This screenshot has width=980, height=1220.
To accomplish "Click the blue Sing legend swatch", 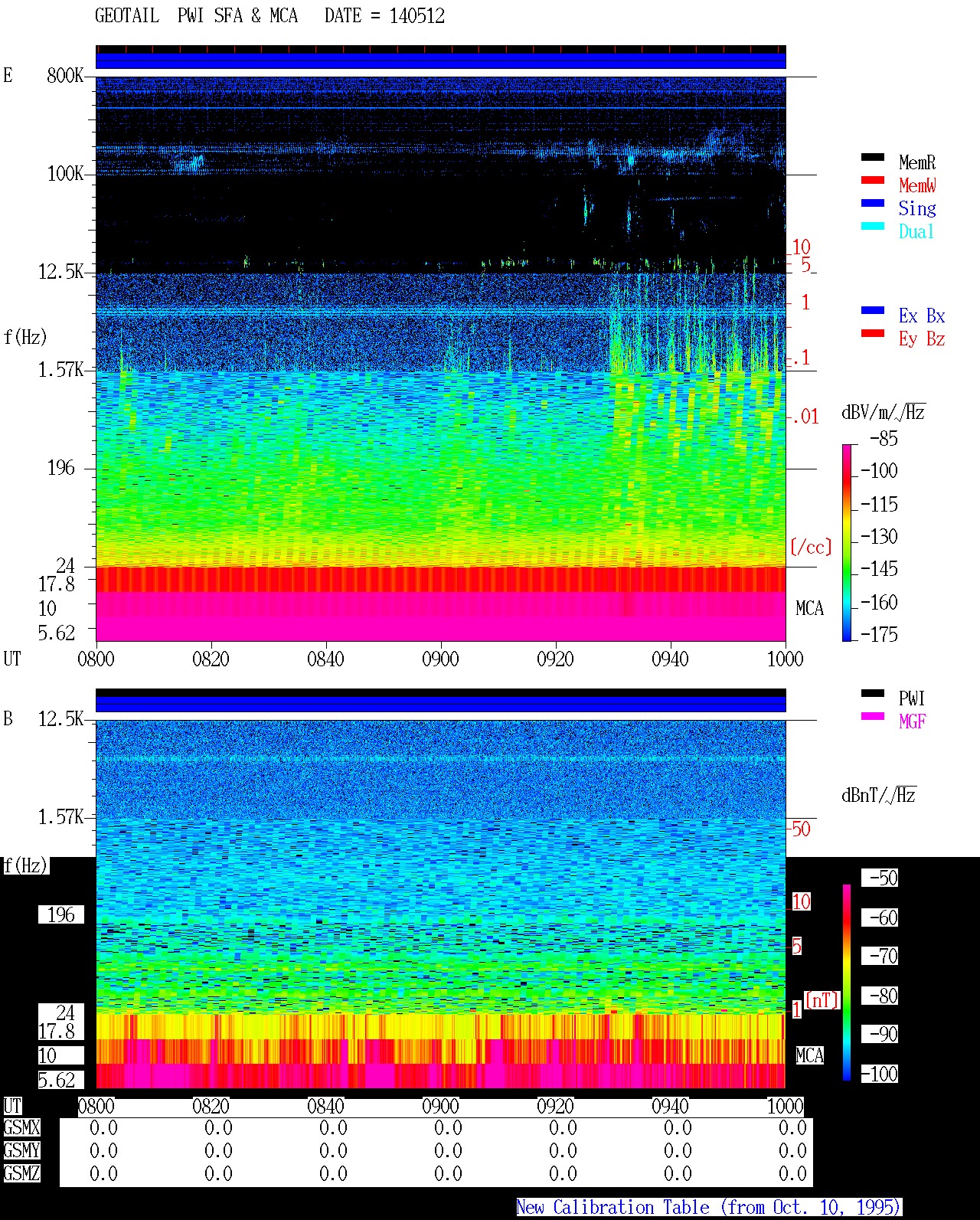I will pyautogui.click(x=873, y=203).
